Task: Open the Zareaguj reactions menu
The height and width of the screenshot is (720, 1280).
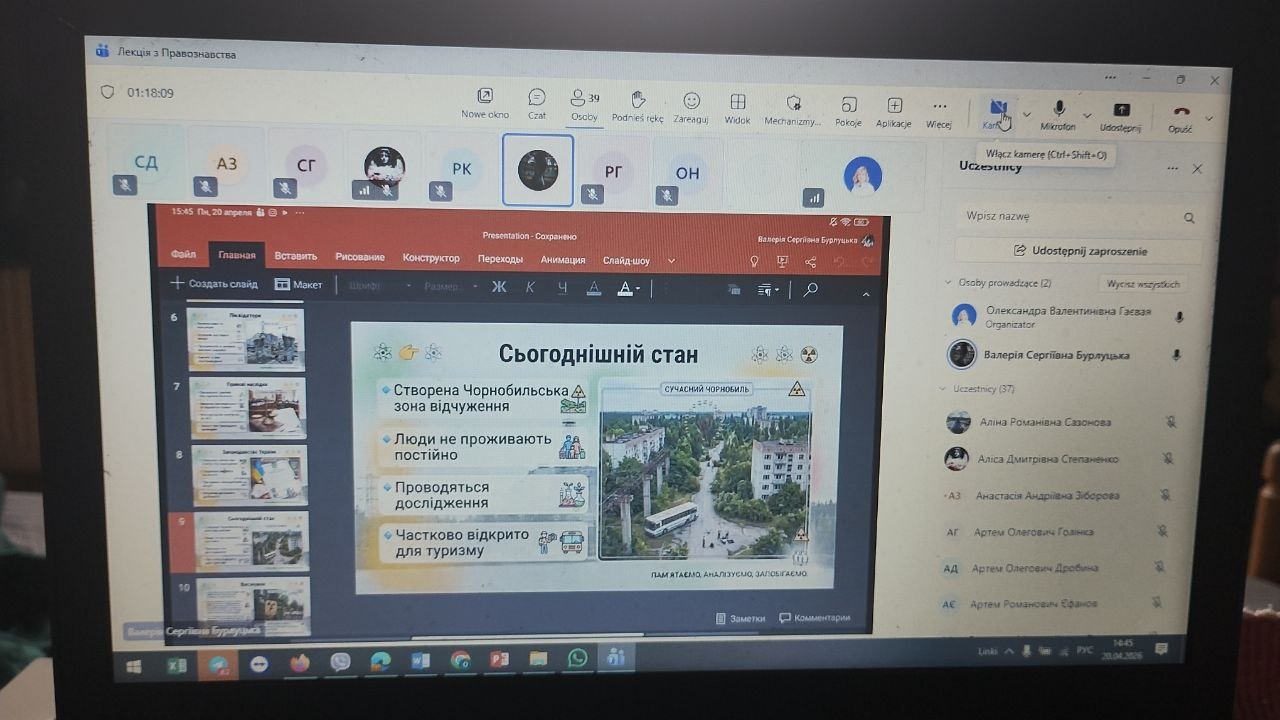Action: click(691, 102)
